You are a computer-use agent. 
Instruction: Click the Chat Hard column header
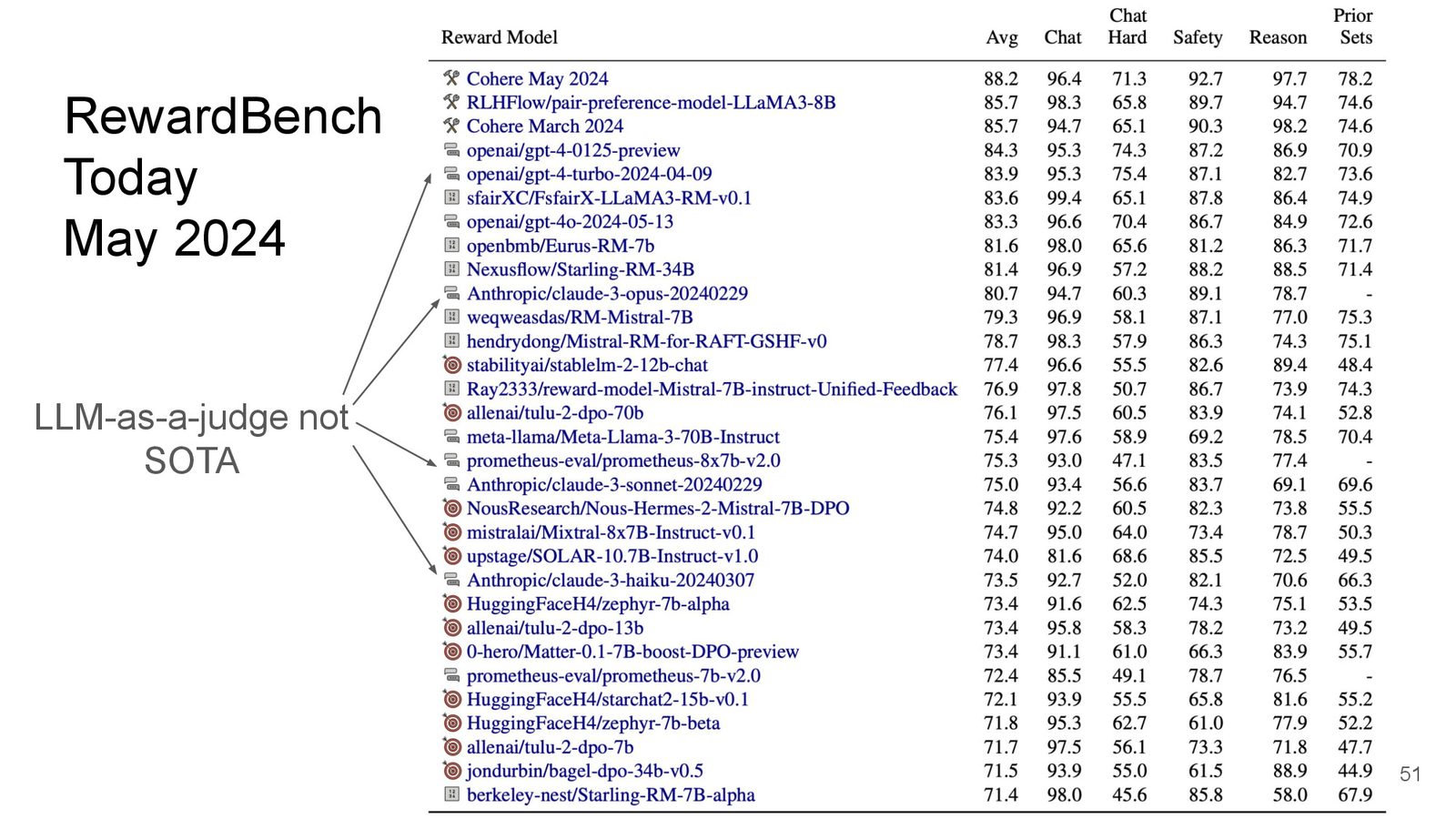point(1127,26)
